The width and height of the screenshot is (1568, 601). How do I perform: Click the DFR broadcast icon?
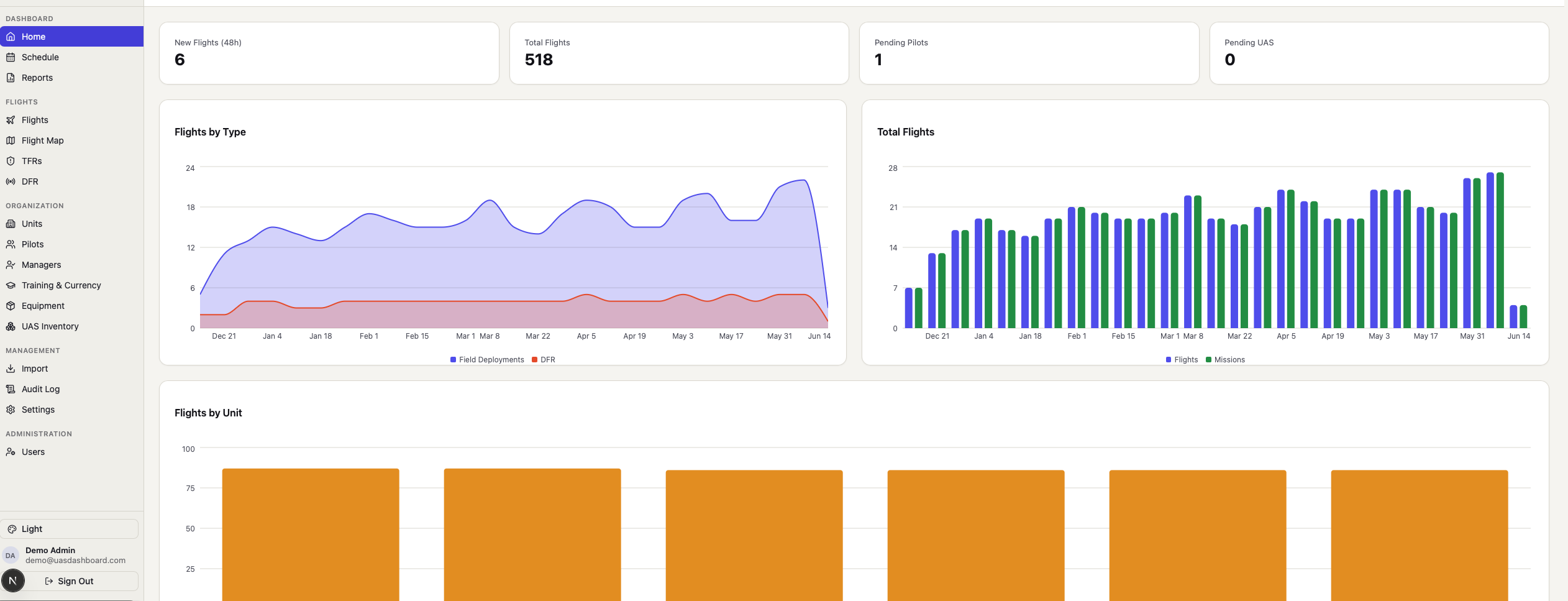[x=11, y=181]
